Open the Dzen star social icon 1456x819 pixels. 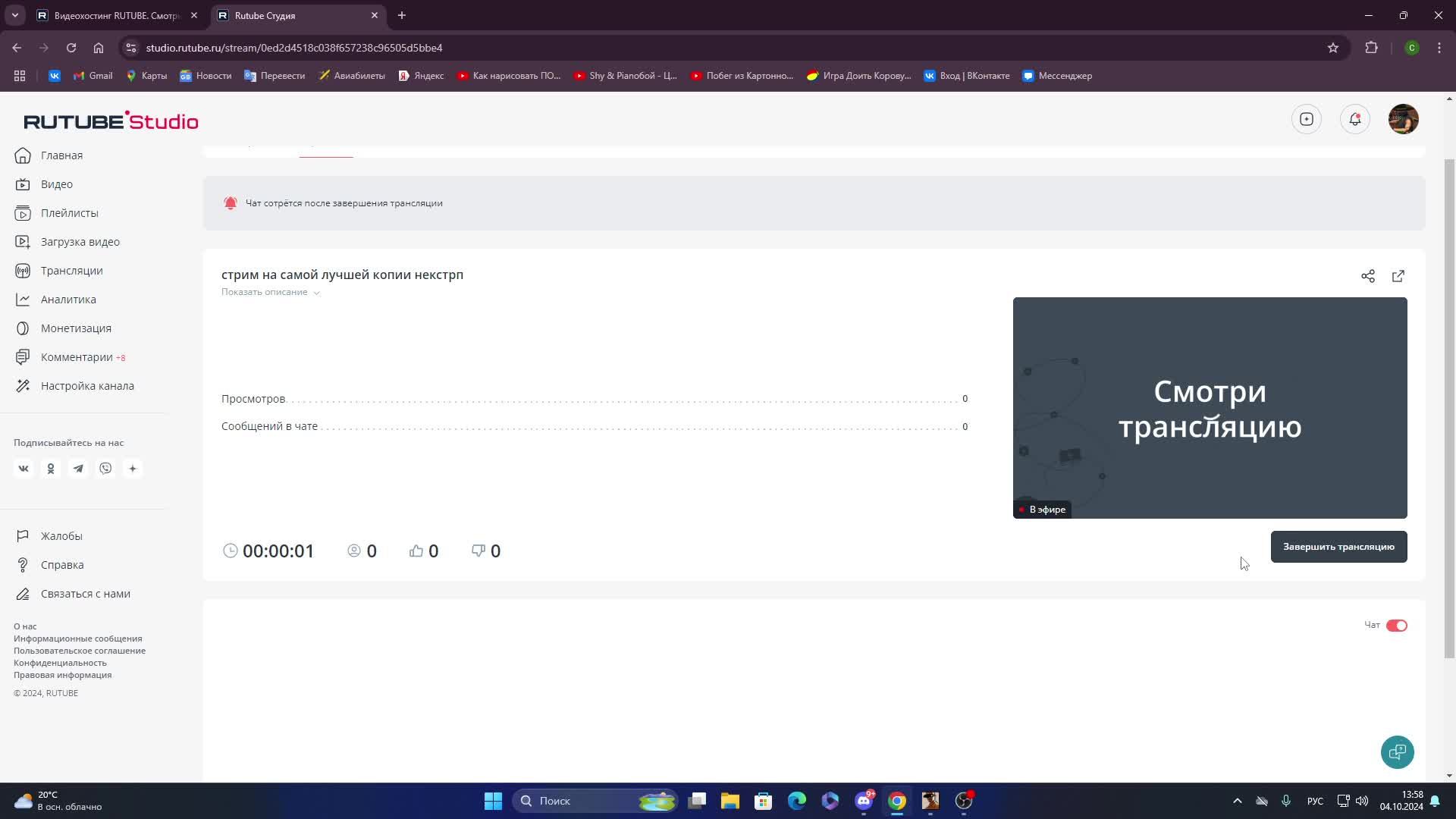point(133,469)
